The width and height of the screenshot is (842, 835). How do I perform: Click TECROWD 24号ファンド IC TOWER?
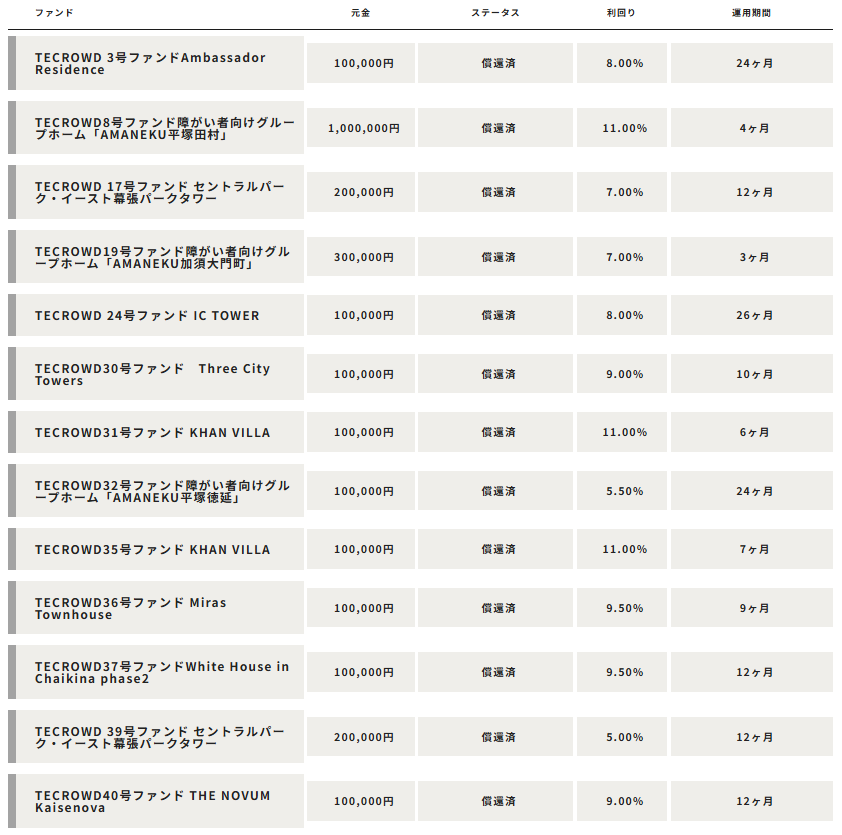147,316
